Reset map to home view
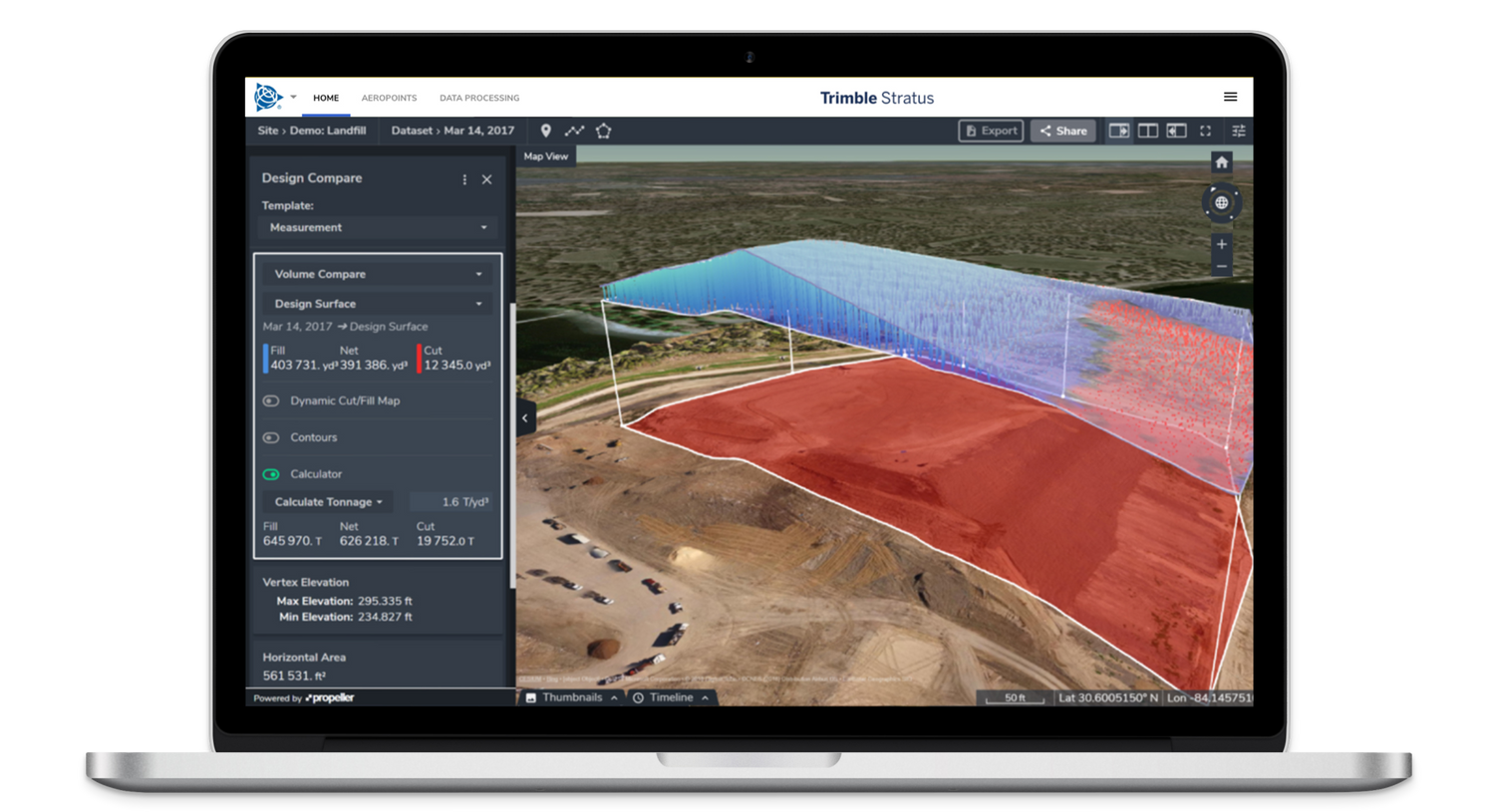 pyautogui.click(x=1222, y=162)
